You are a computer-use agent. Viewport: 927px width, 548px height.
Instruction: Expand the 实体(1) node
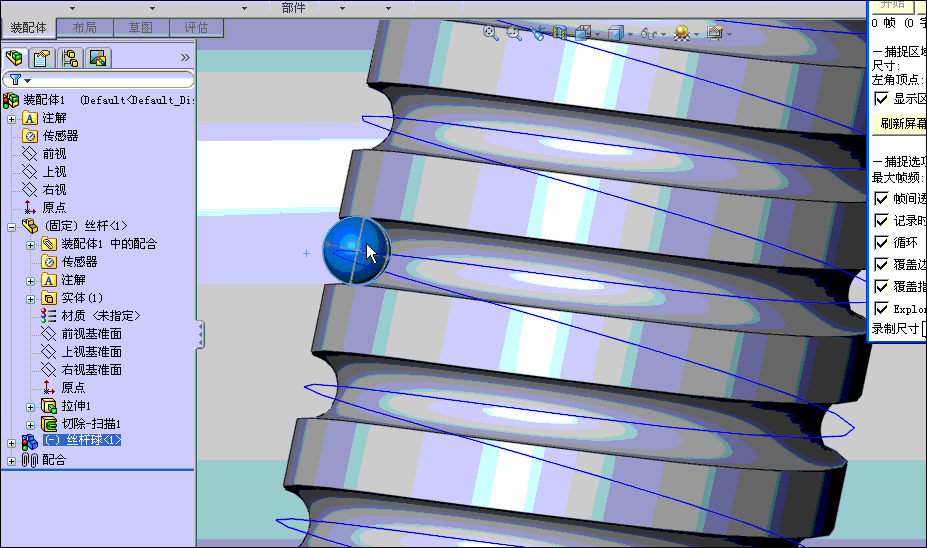click(x=30, y=299)
